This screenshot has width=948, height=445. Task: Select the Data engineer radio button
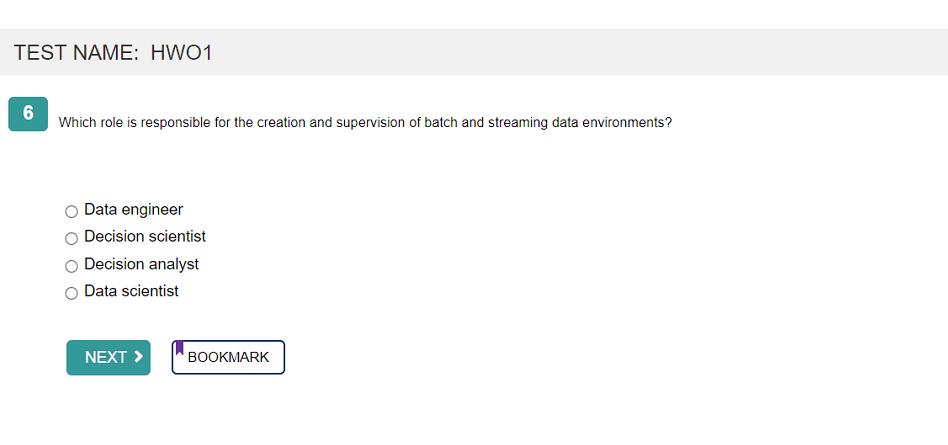tap(71, 212)
